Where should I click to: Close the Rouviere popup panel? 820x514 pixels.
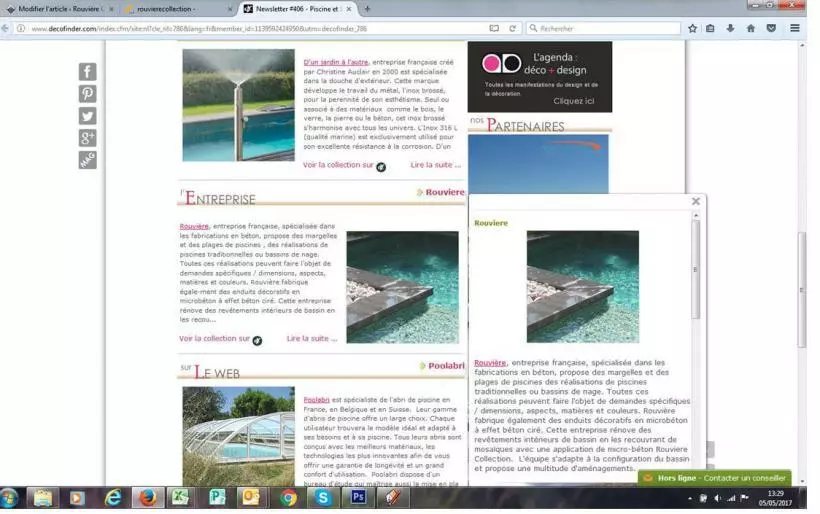[696, 201]
